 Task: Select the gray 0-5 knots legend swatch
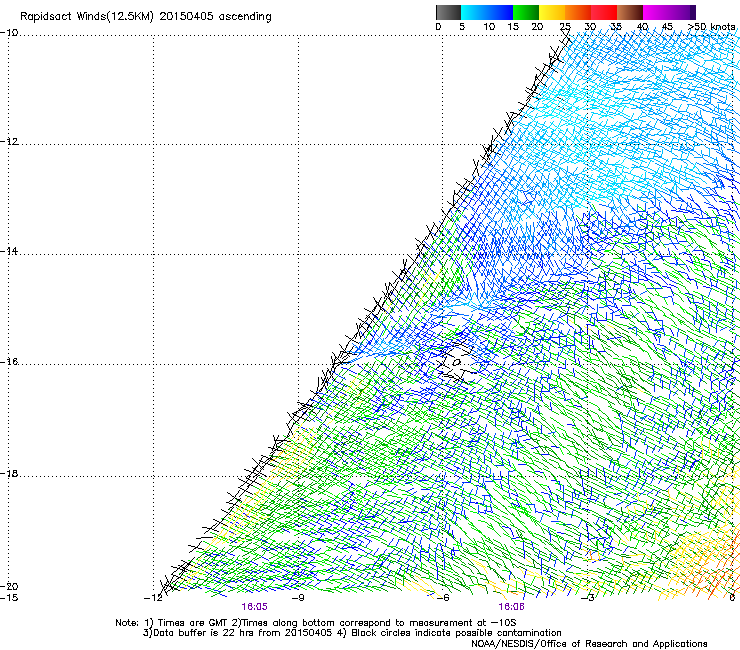448,12
